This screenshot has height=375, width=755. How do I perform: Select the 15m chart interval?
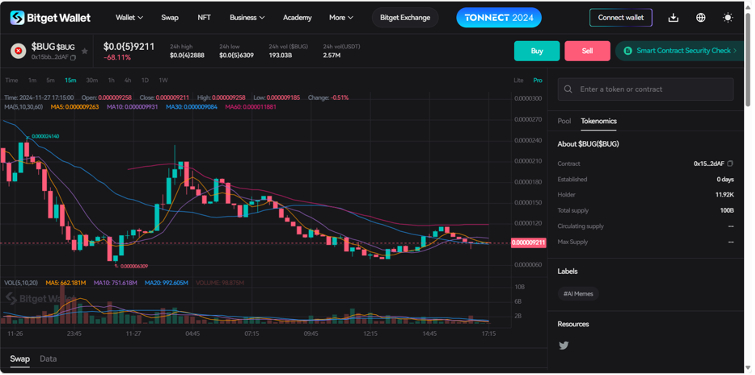(x=70, y=80)
